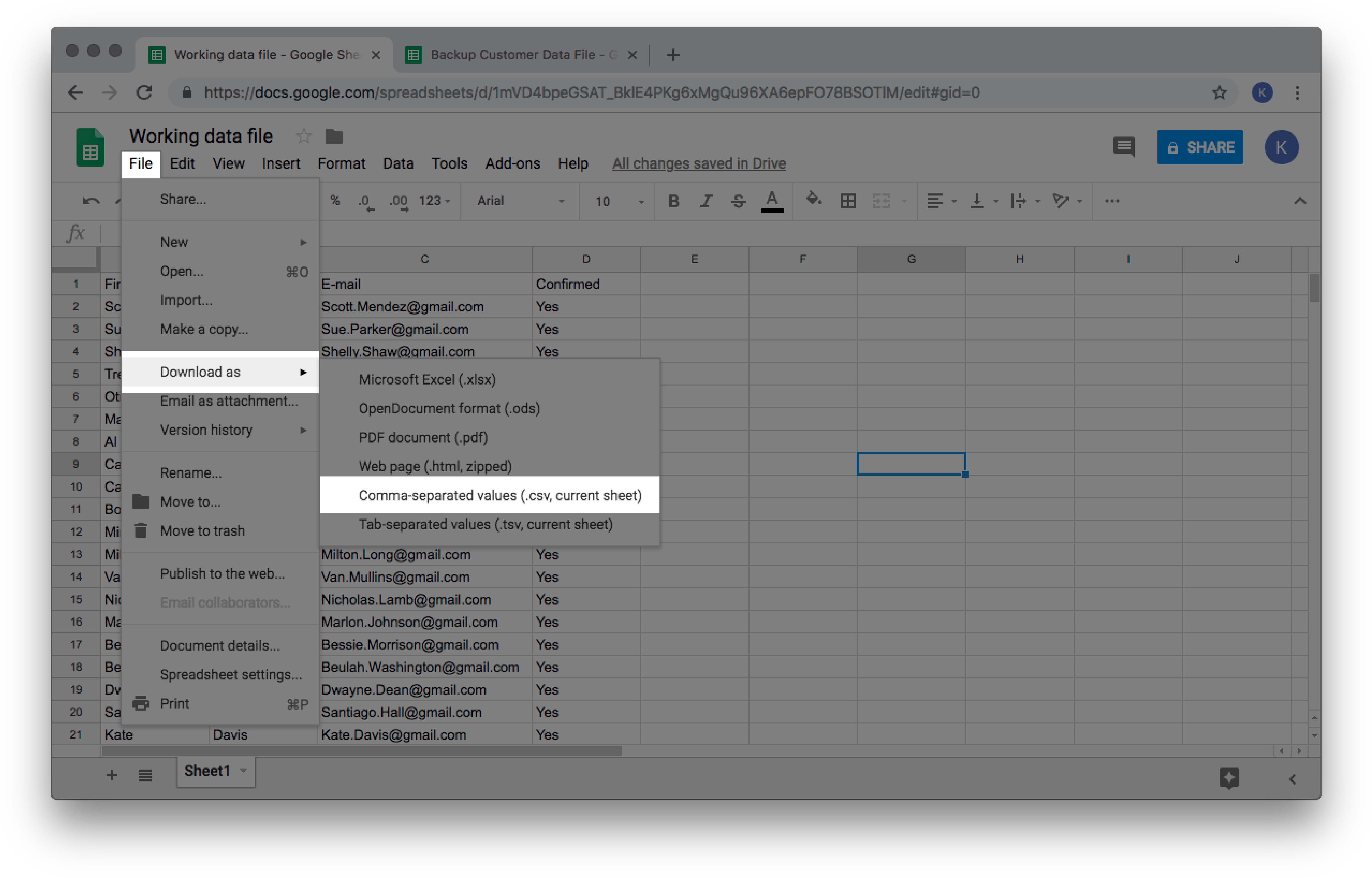Expand the New submenu
The height and width of the screenshot is (878, 1372).
pyautogui.click(x=220, y=242)
